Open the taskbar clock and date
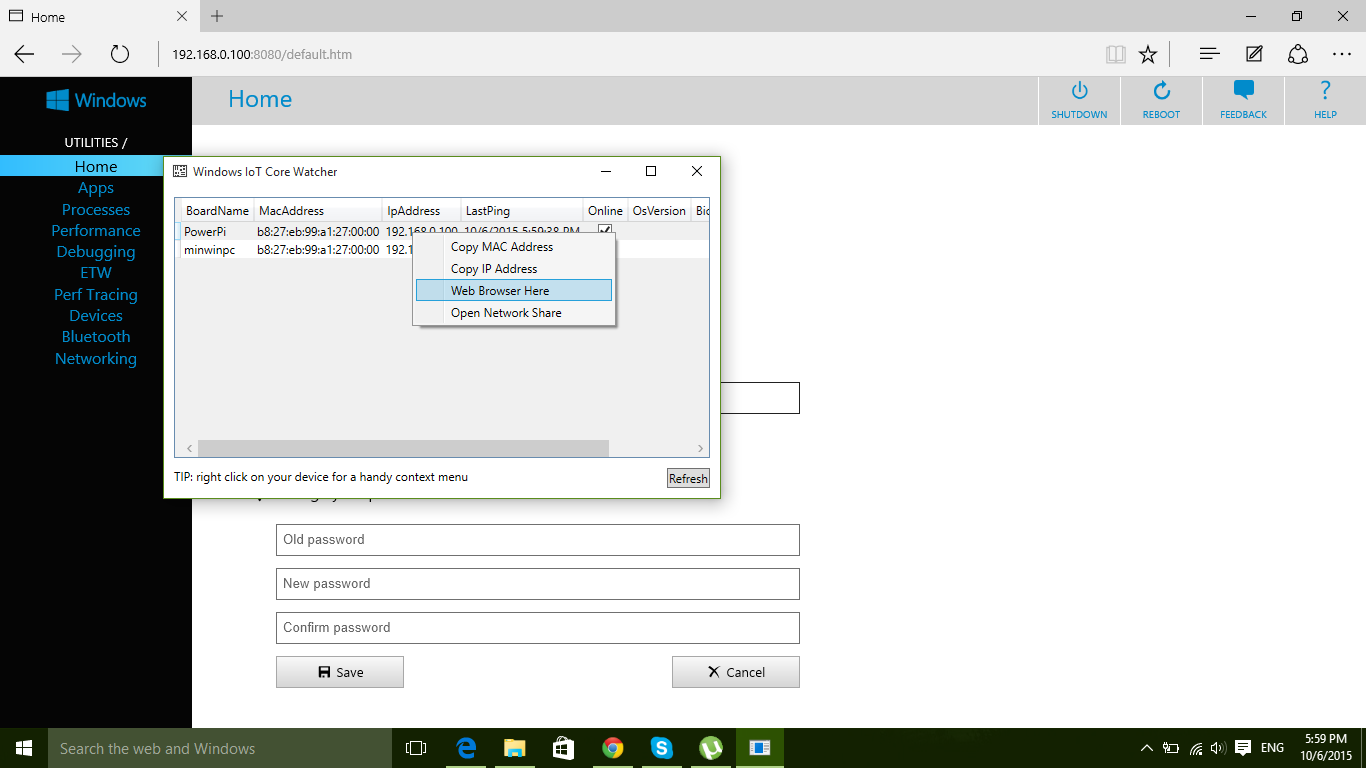Viewport: 1366px width, 768px height. 1327,748
